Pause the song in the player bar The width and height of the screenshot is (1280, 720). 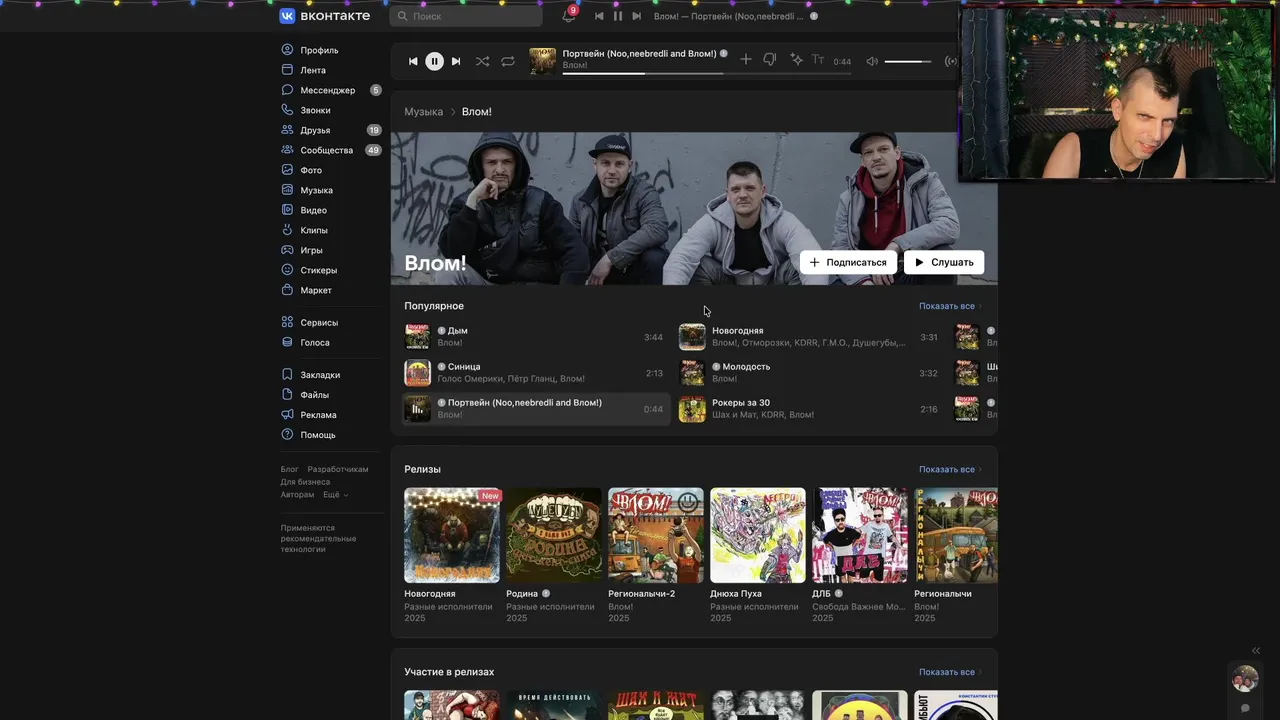pos(434,61)
